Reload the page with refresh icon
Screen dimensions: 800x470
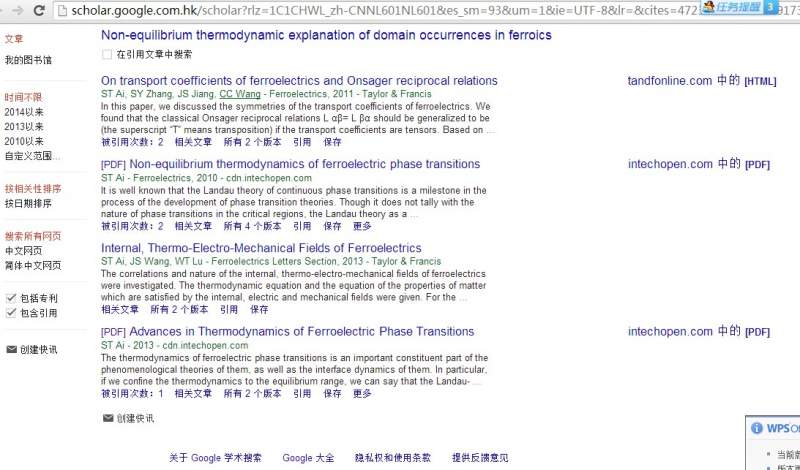point(38,10)
